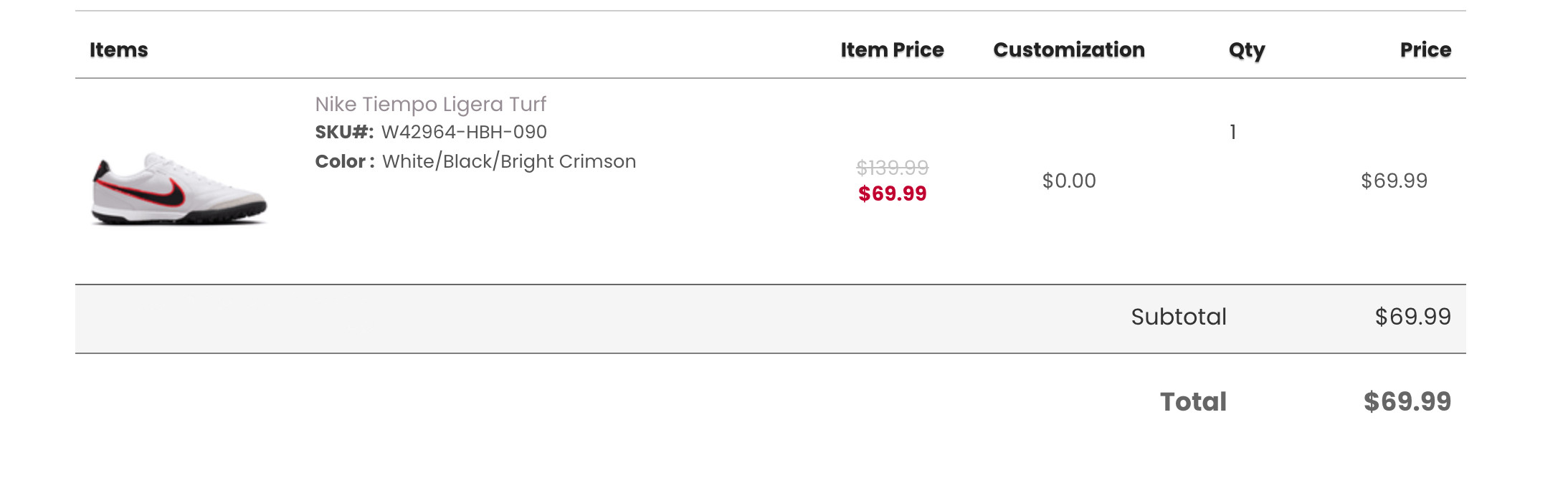The height and width of the screenshot is (483, 1568).
Task: Click the quantity value 1
Action: click(1232, 133)
